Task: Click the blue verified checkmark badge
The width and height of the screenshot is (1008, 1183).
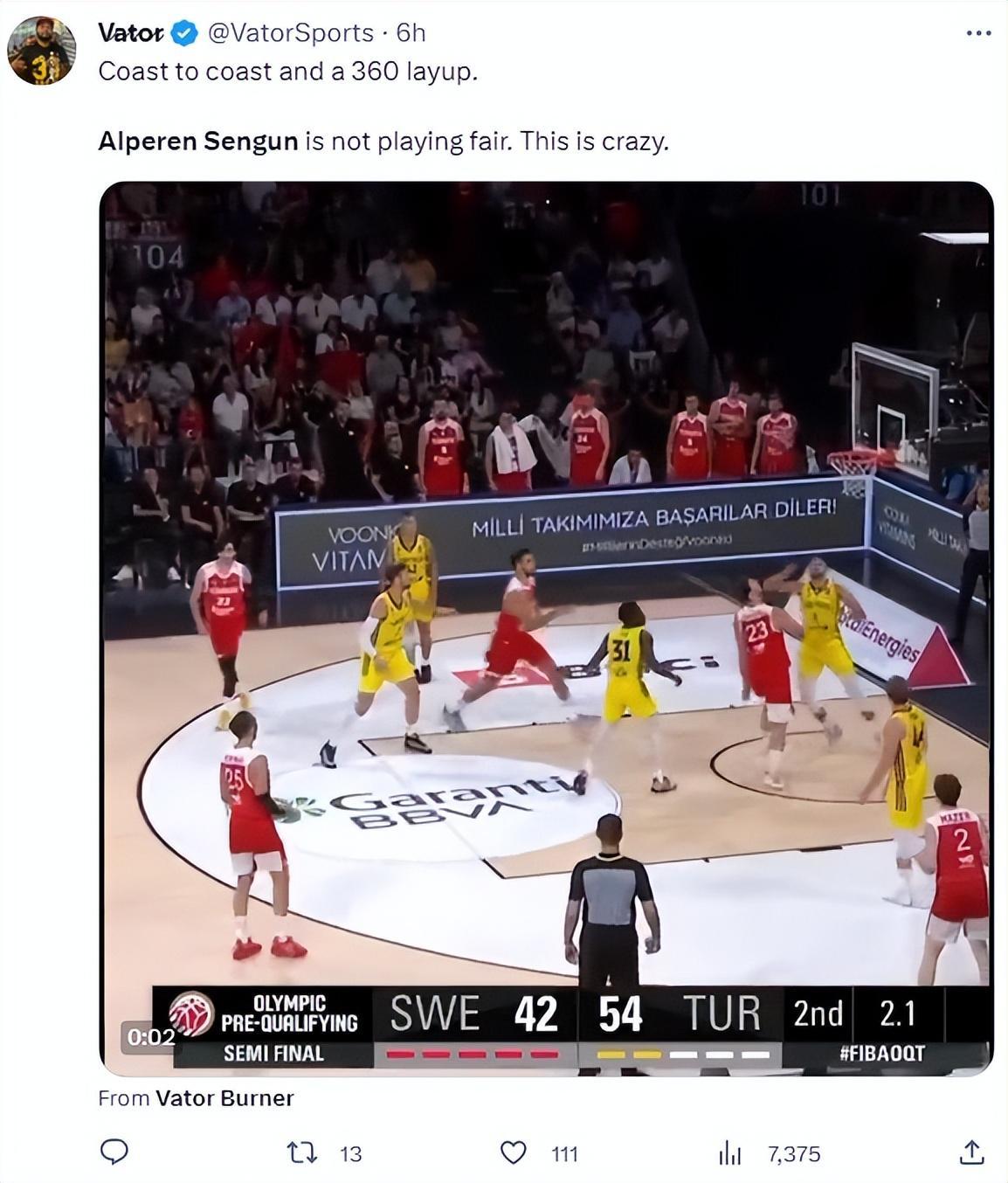Action: click(183, 33)
